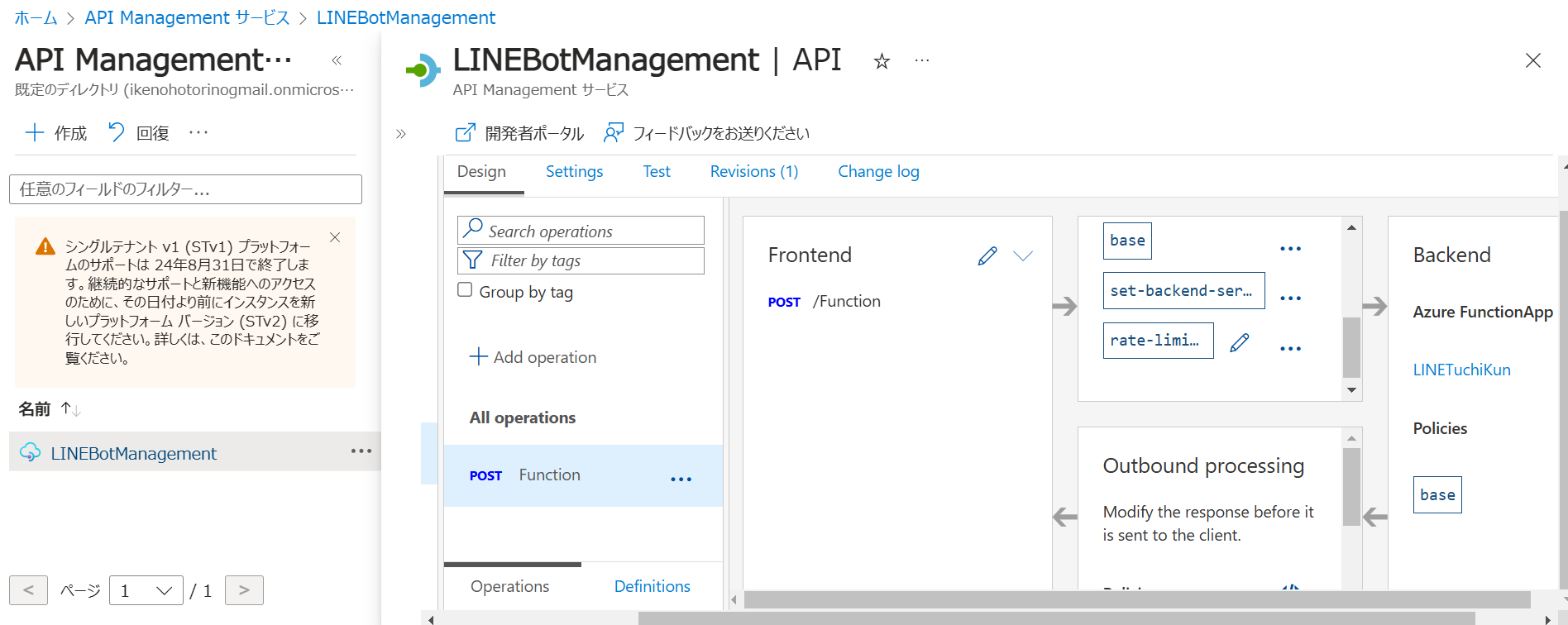Open the ホーム breadcrumb link
Viewport: 1568px width, 625px height.
coord(36,17)
